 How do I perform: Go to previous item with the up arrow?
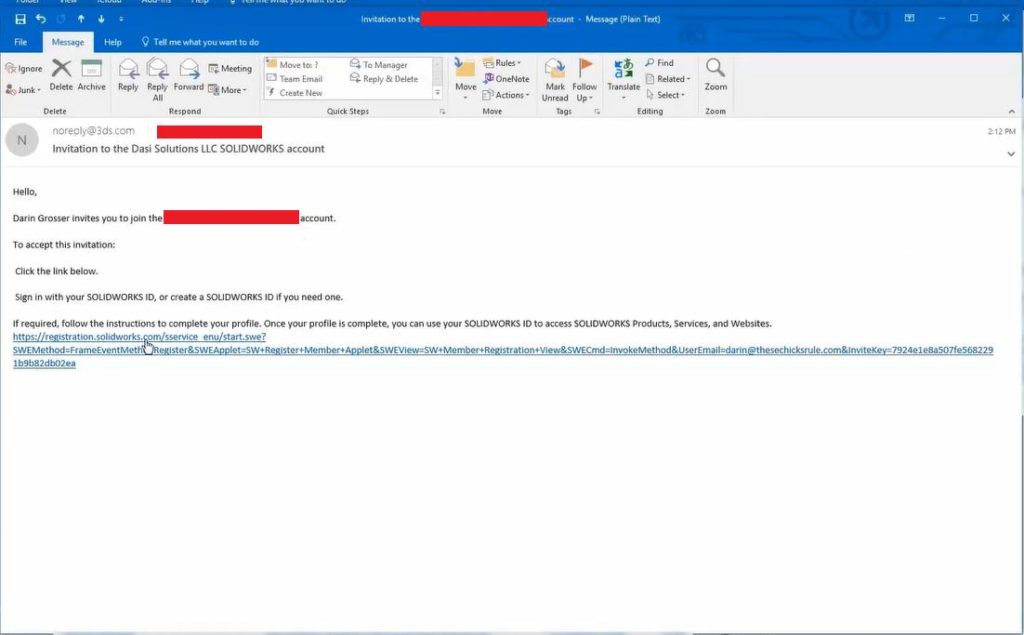click(x=81, y=19)
